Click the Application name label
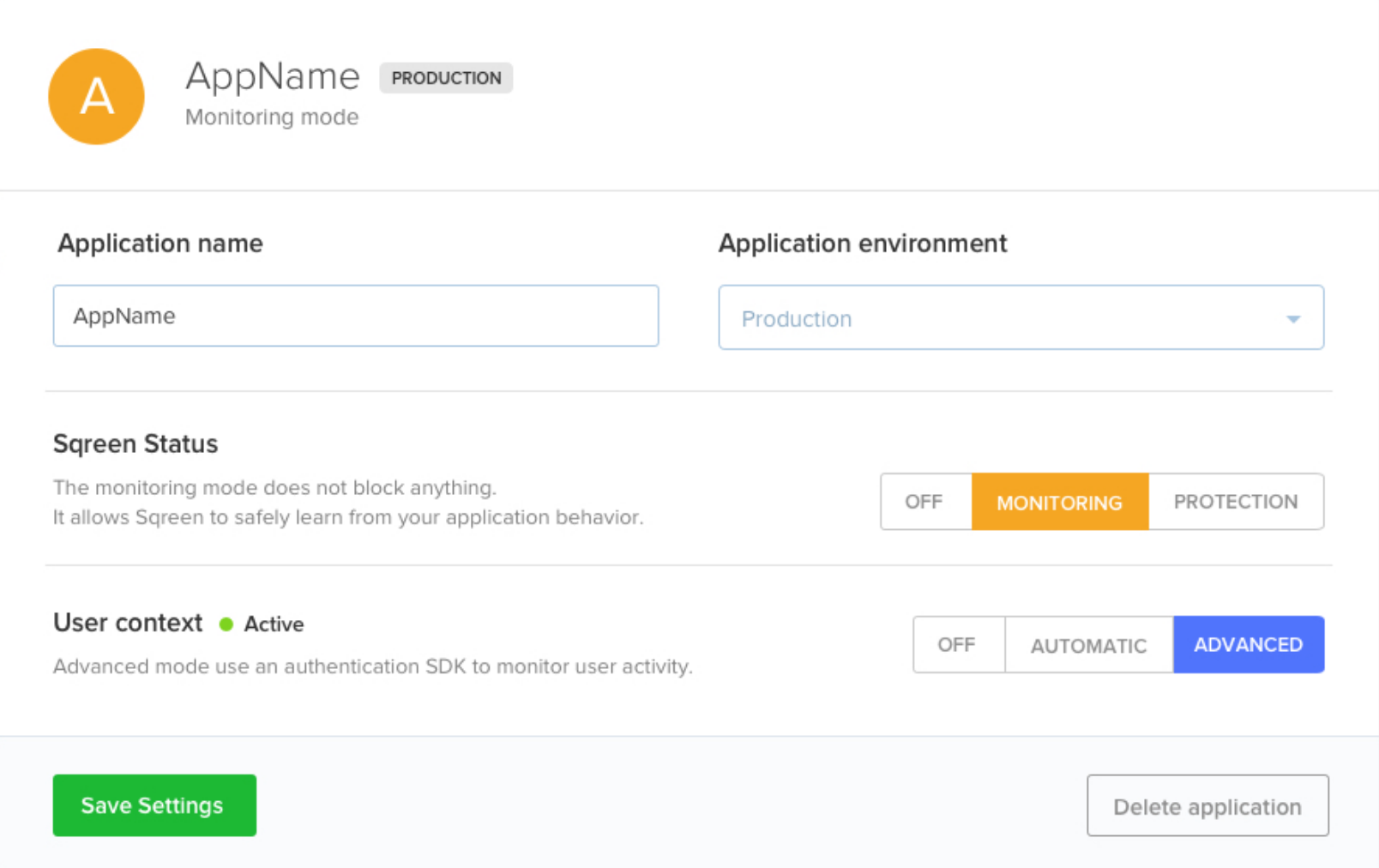This screenshot has height=868, width=1379. [x=160, y=244]
